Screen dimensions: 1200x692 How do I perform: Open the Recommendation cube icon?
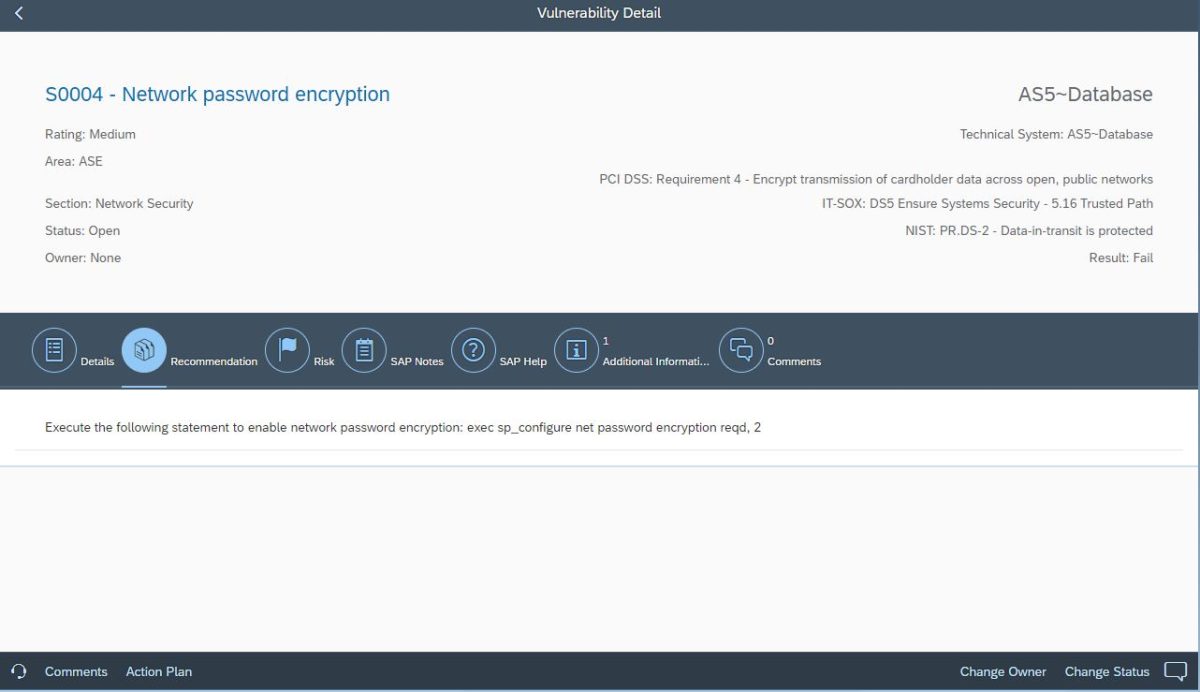tap(144, 347)
